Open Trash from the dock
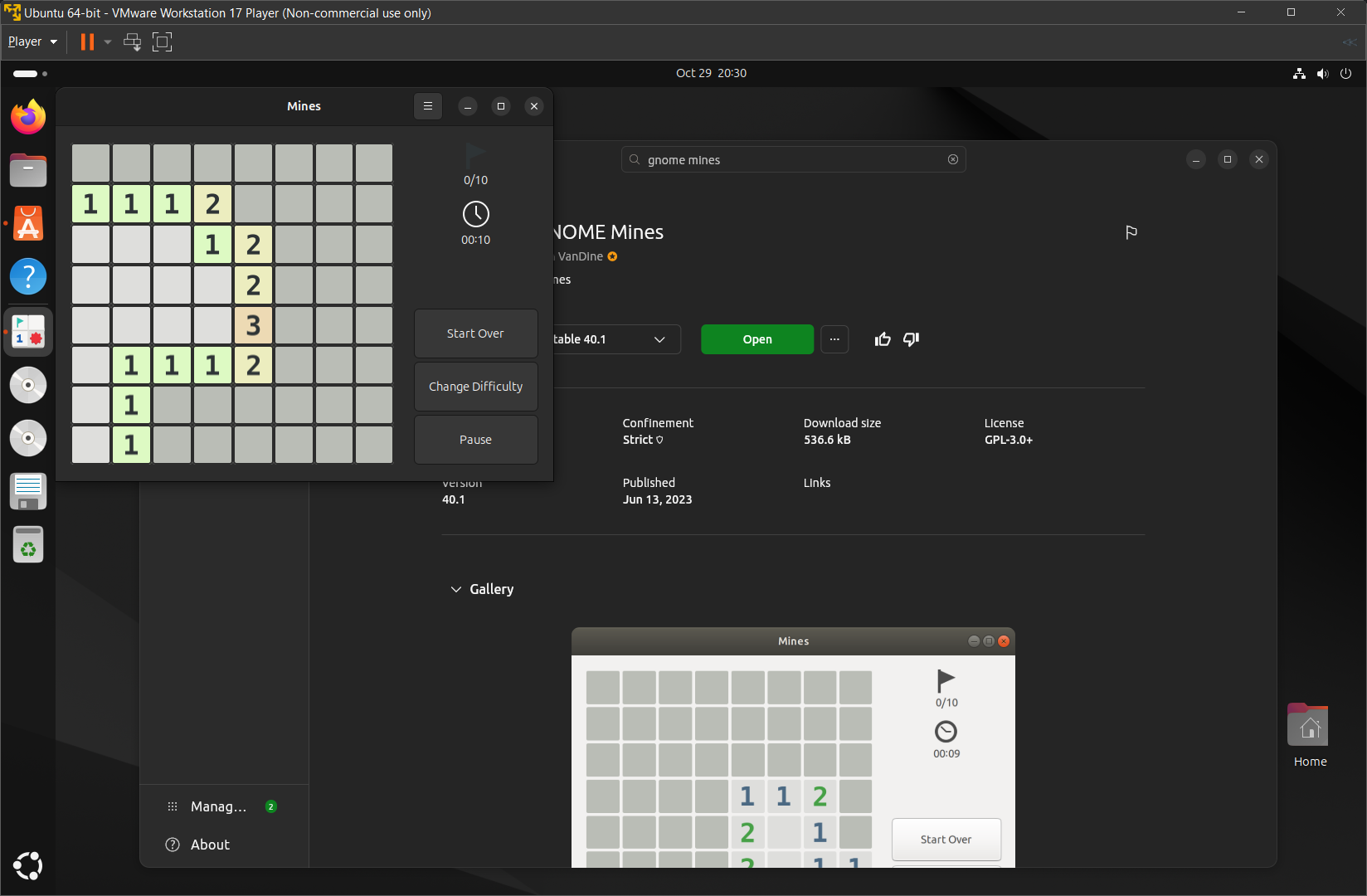Viewport: 1367px width, 896px height. click(28, 545)
